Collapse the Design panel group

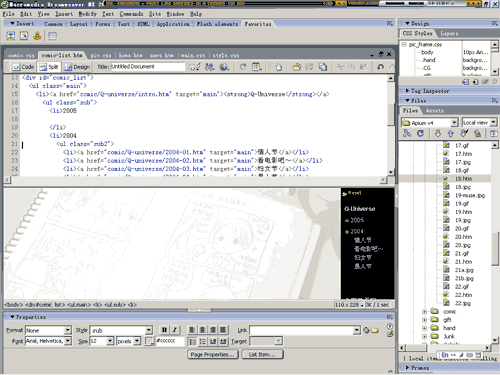pos(407,23)
